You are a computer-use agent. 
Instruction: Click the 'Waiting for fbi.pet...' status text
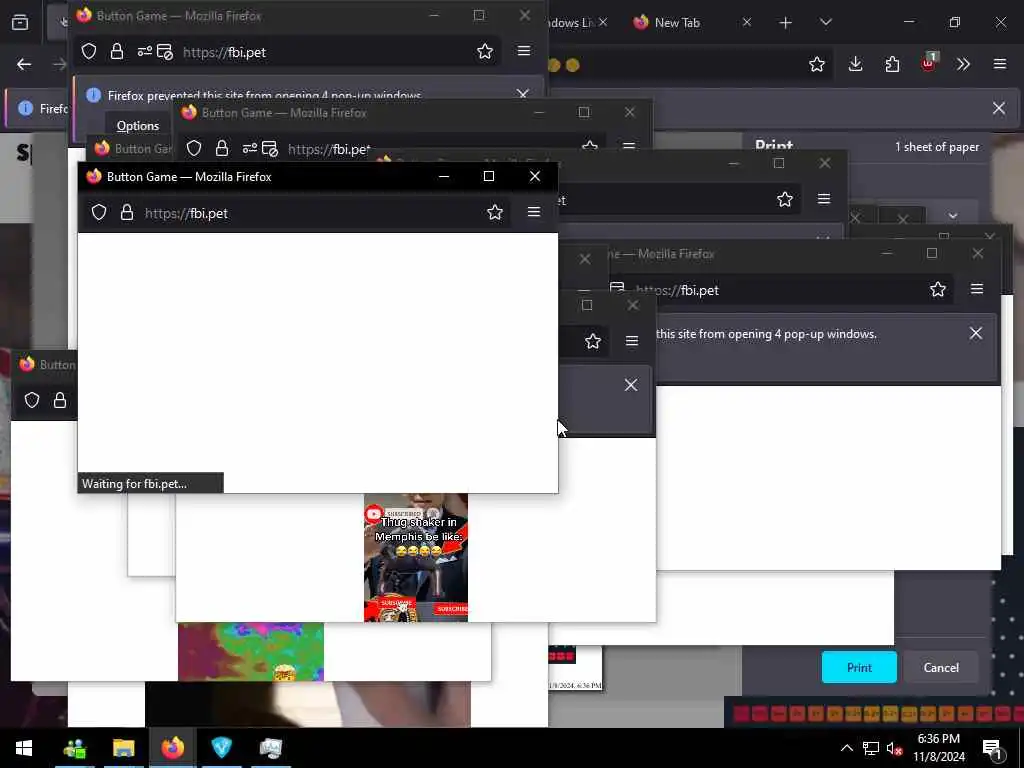(134, 484)
